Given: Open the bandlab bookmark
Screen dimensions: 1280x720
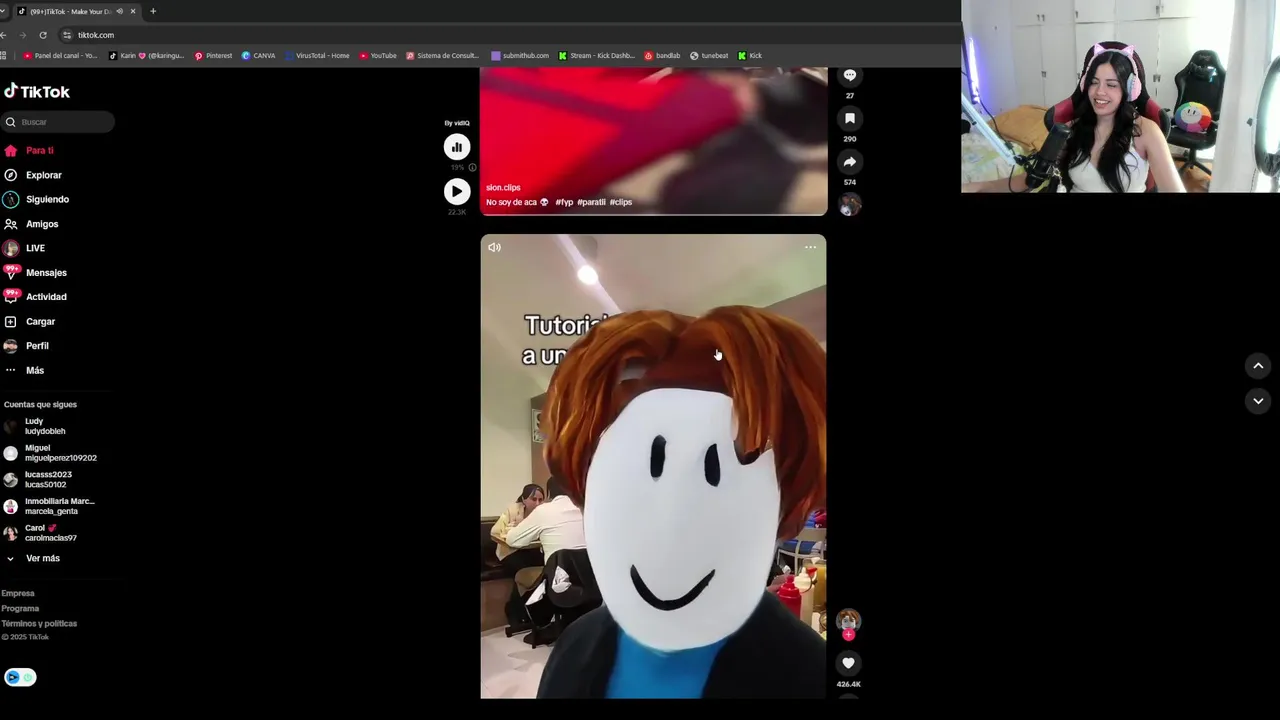Looking at the screenshot, I should pyautogui.click(x=662, y=56).
